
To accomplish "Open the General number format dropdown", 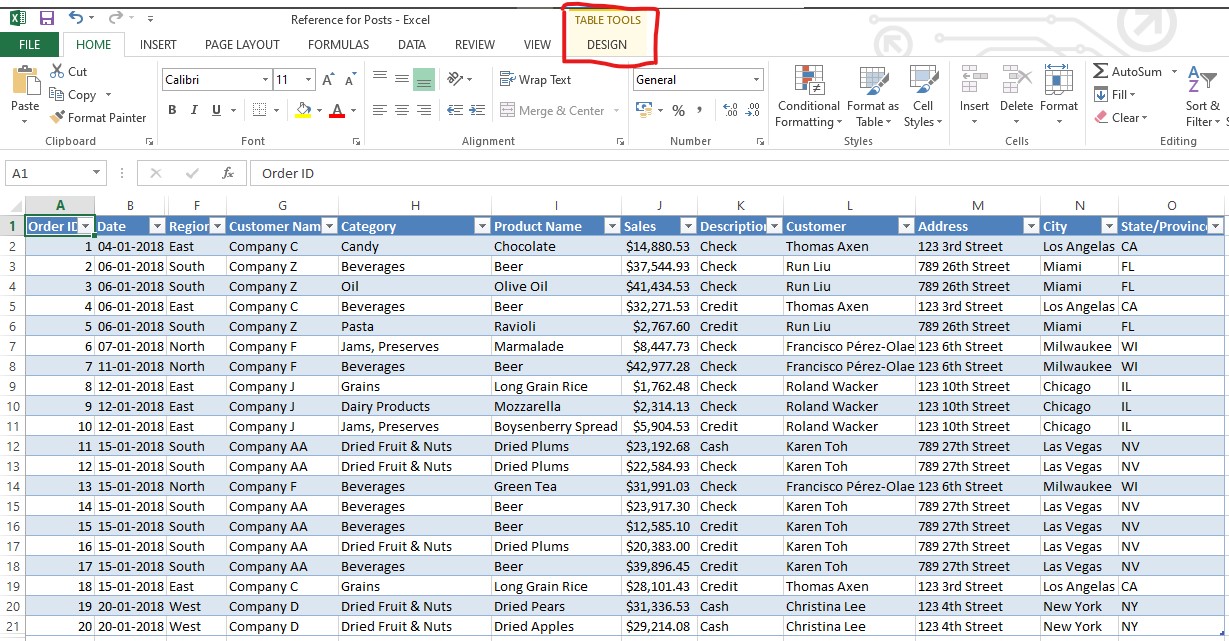I will click(756, 79).
